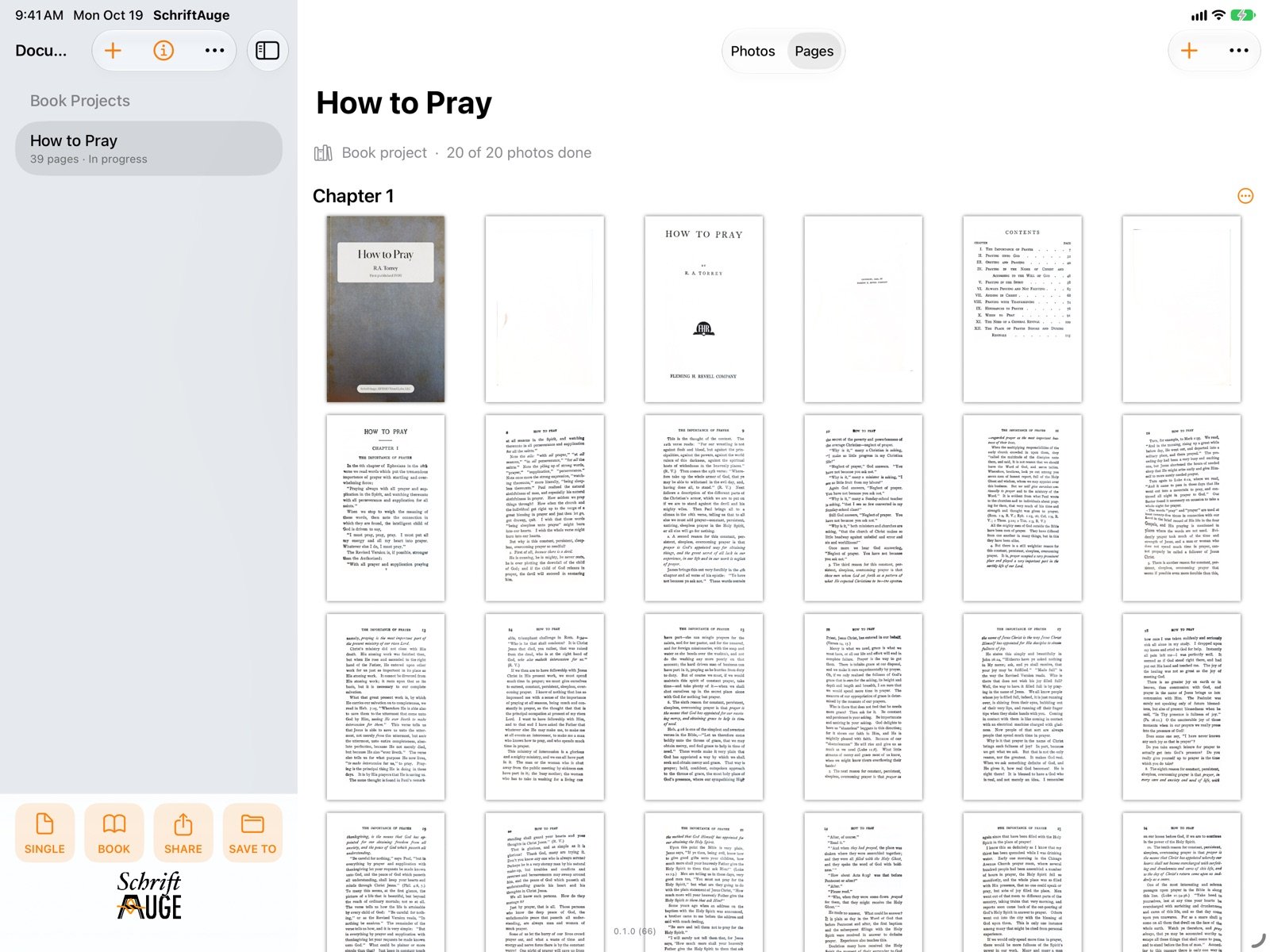The width and height of the screenshot is (1270, 952).
Task: Tap the Single export button
Action: (x=44, y=832)
